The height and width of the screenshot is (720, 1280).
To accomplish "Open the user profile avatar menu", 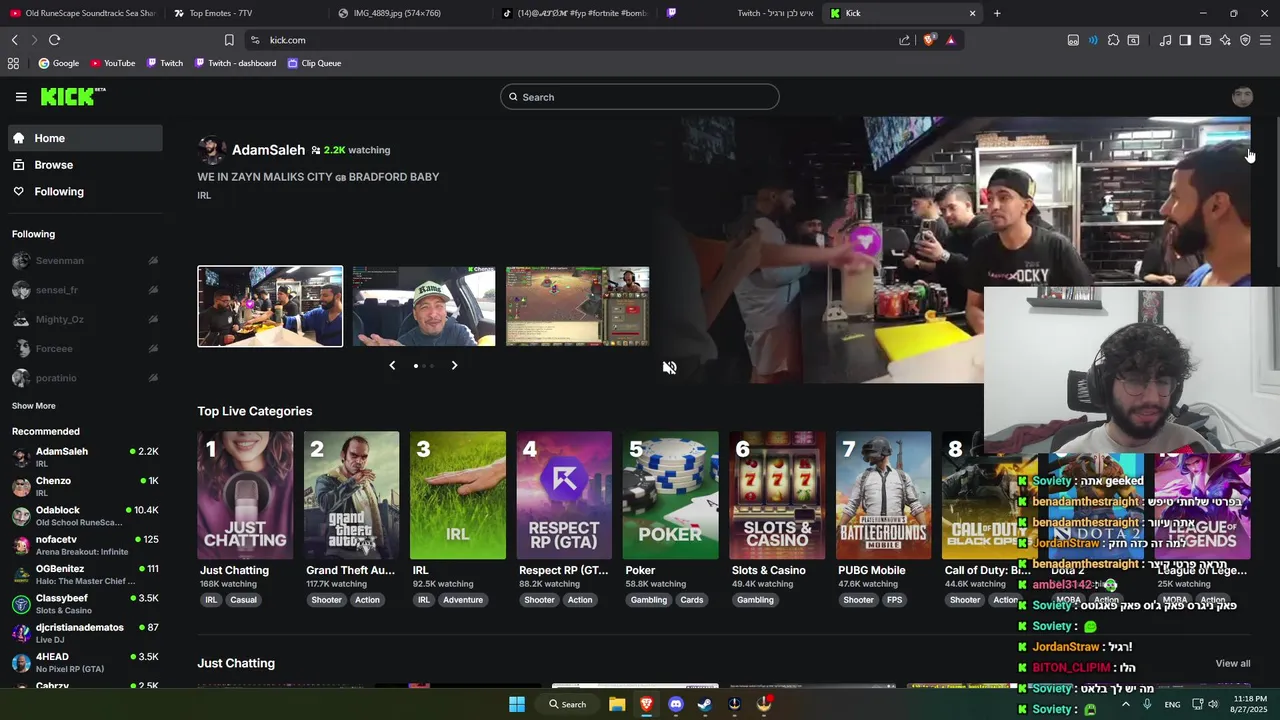I will 1242,97.
